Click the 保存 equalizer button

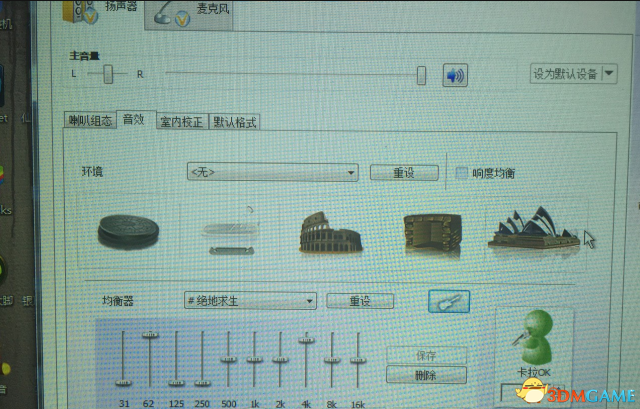(426, 356)
